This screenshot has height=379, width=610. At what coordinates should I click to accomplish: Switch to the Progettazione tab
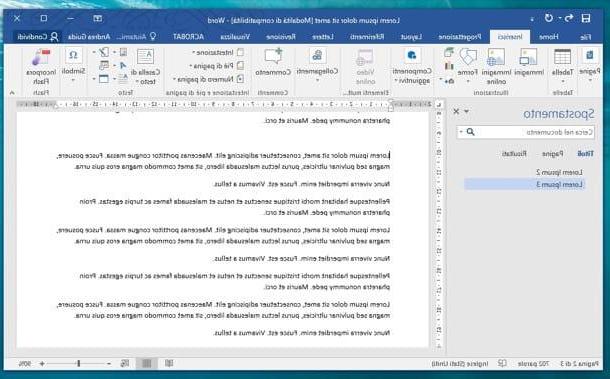pos(460,37)
